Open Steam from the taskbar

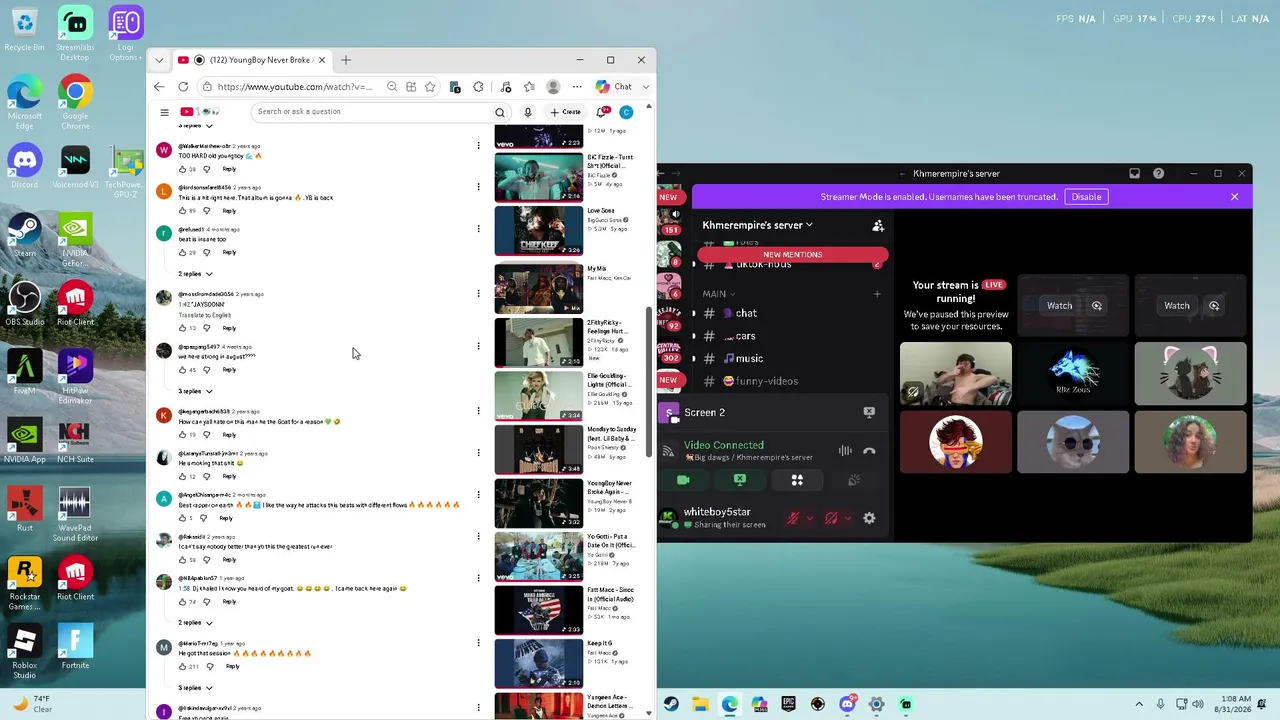tap(671, 704)
